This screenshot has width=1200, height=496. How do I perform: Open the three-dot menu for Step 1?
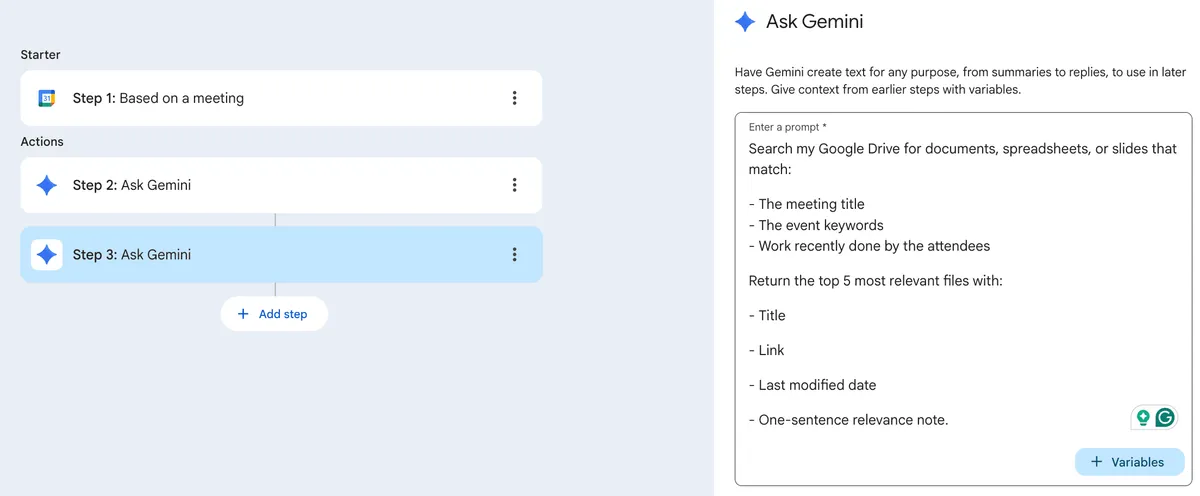514,98
